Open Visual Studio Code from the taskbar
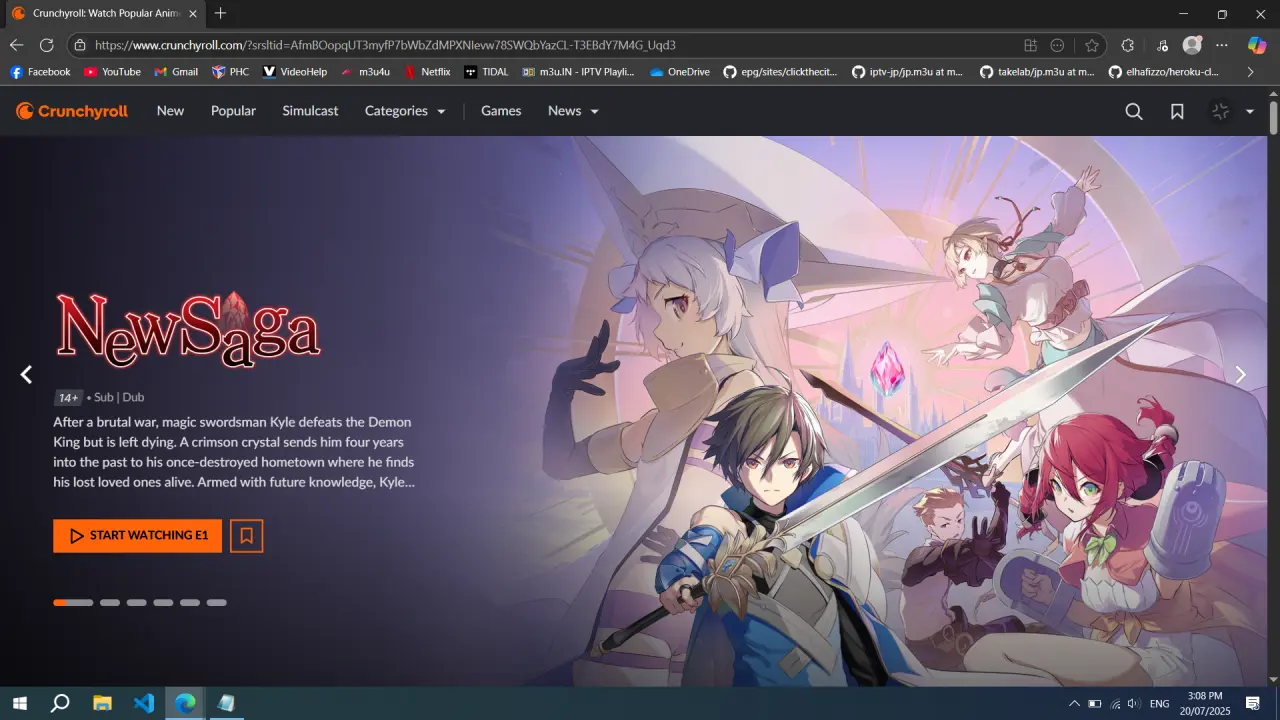Screen dimensions: 1280x720 click(144, 703)
